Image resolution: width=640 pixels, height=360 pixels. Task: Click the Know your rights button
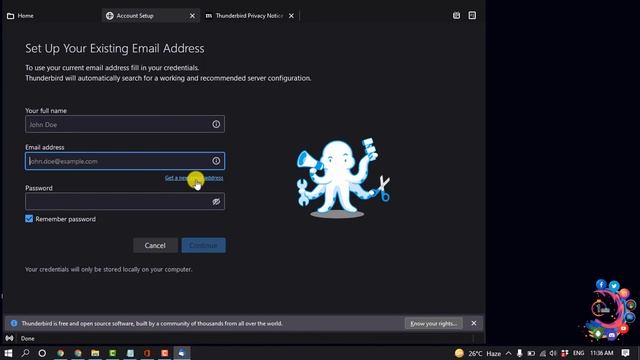433,323
